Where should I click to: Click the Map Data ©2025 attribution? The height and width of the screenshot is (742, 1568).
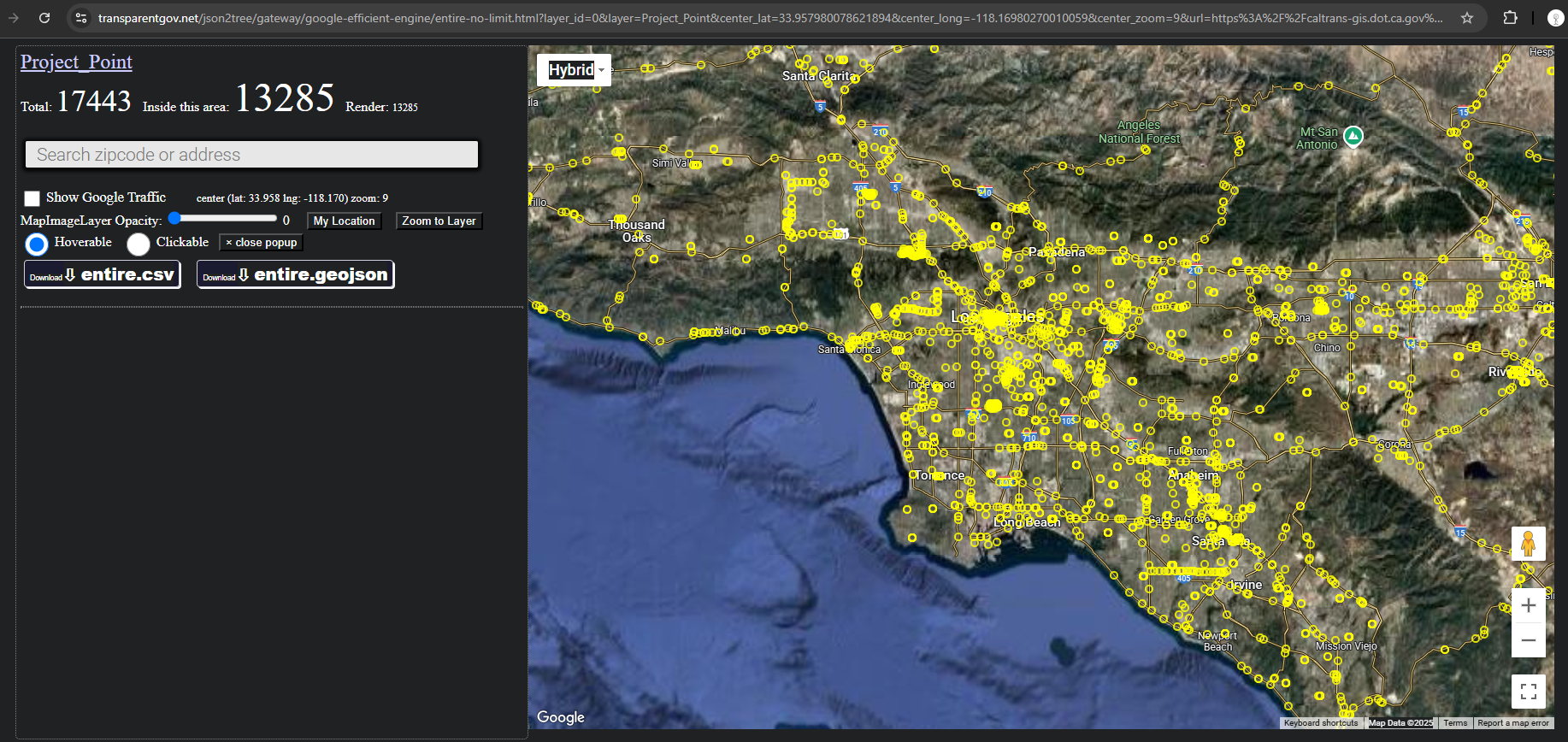pyautogui.click(x=1400, y=723)
